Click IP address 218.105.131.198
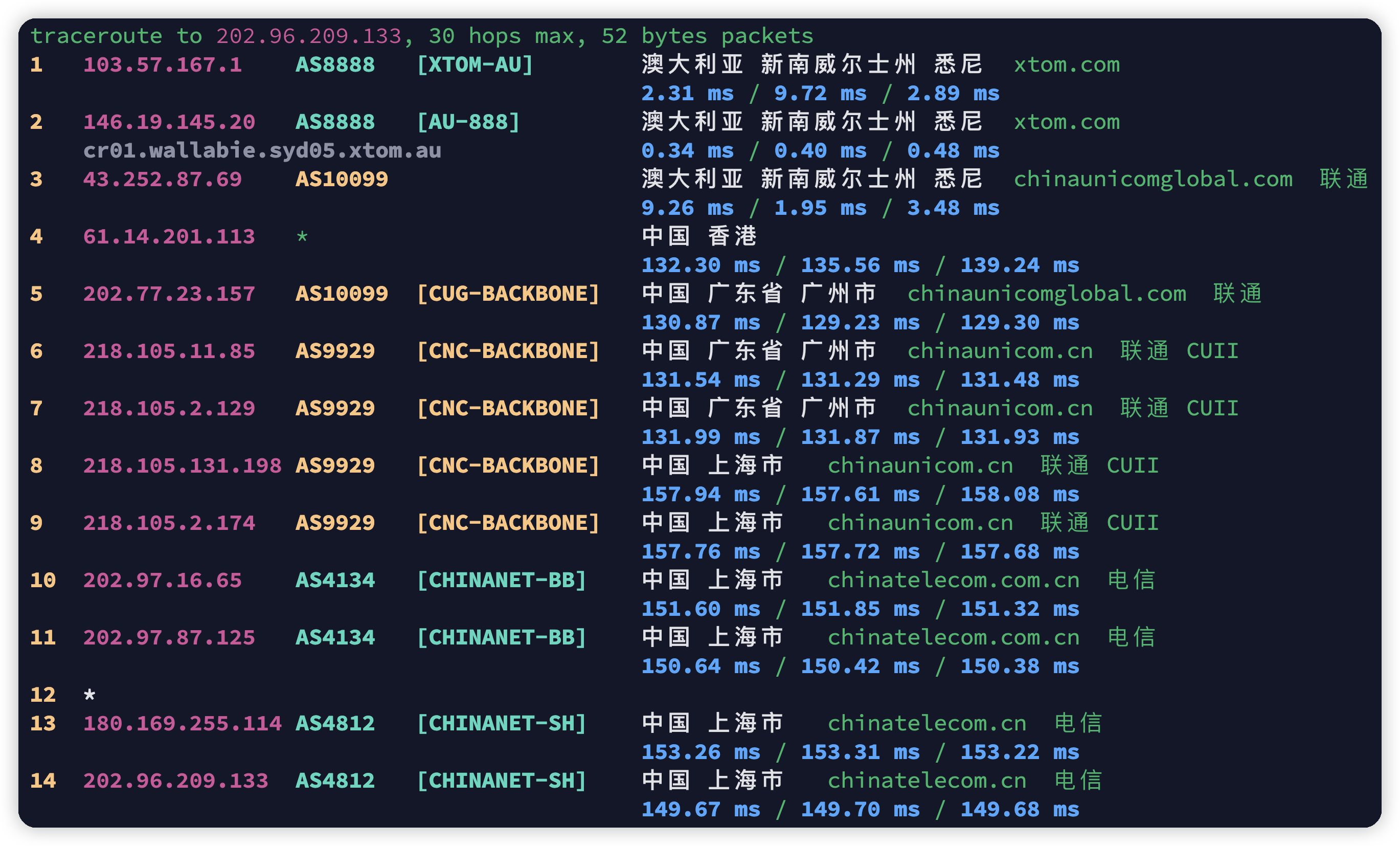Image resolution: width=1400 pixels, height=846 pixels. [183, 466]
